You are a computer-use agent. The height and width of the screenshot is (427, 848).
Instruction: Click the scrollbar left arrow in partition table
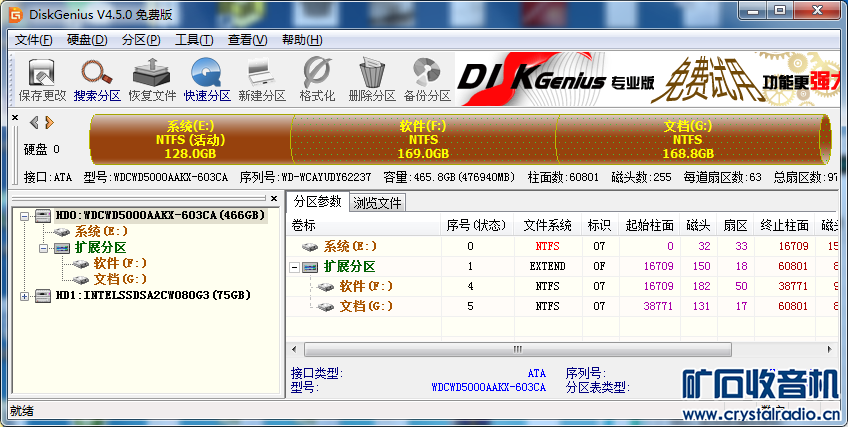point(294,349)
